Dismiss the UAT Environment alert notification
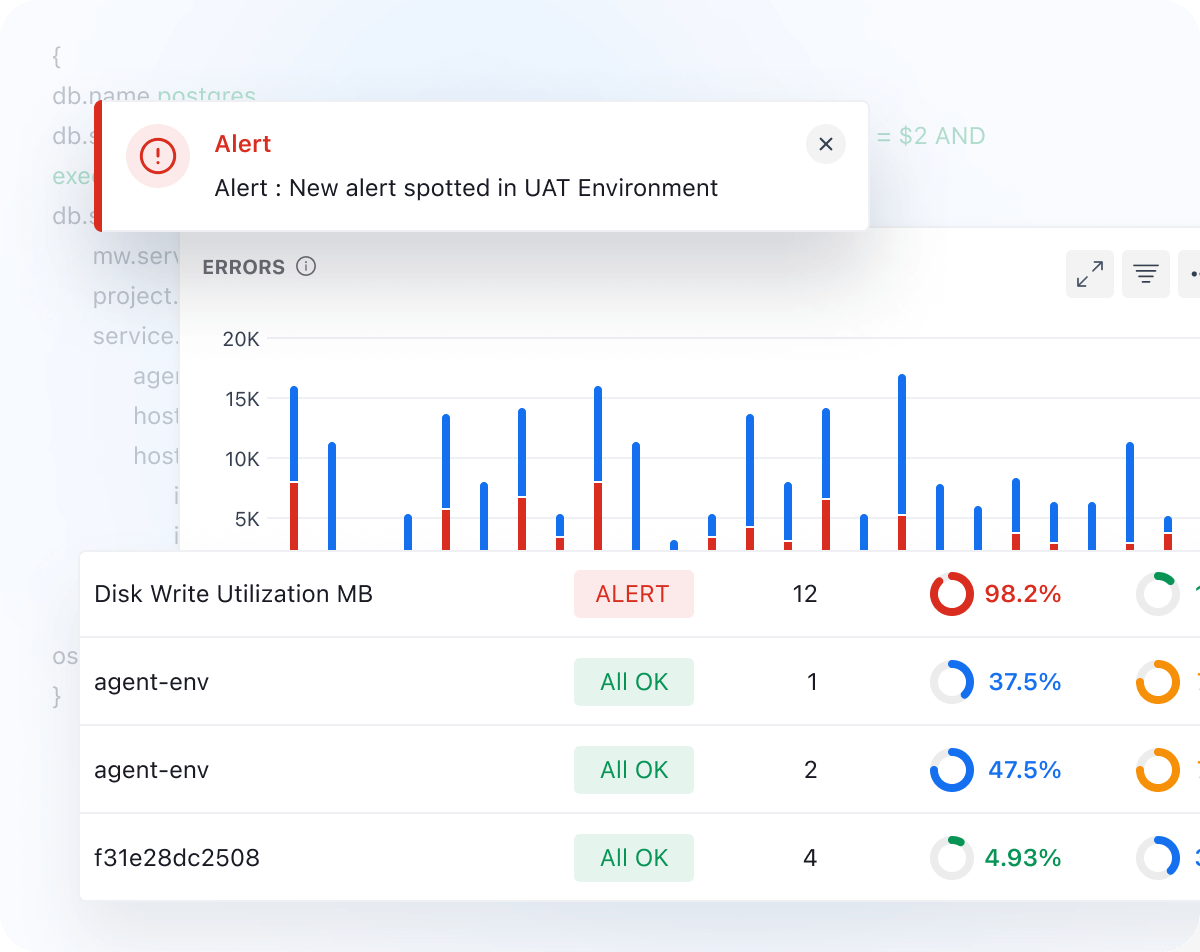 click(x=826, y=144)
